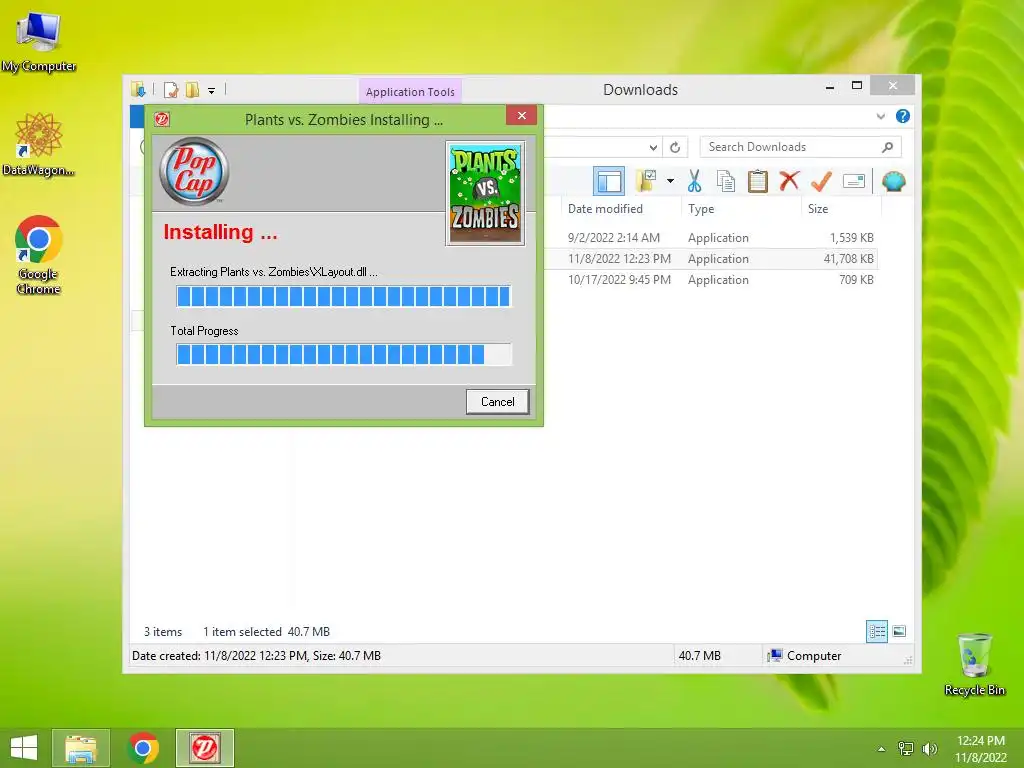The height and width of the screenshot is (768, 1024).
Task: Click the red X Delete icon
Action: pos(789,180)
